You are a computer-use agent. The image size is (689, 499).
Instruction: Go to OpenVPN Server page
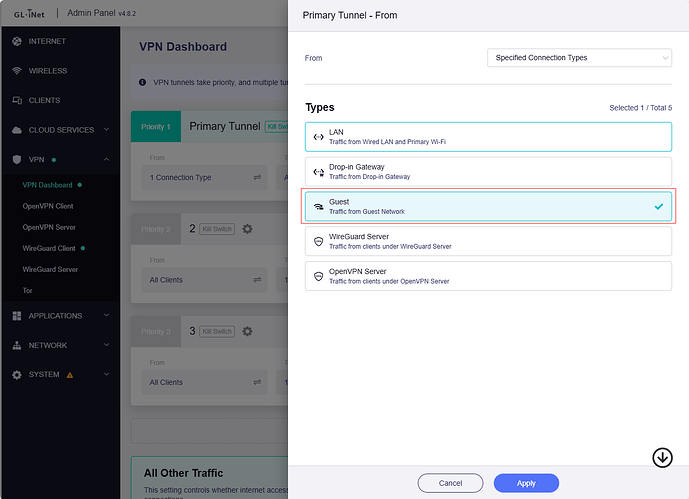point(50,227)
